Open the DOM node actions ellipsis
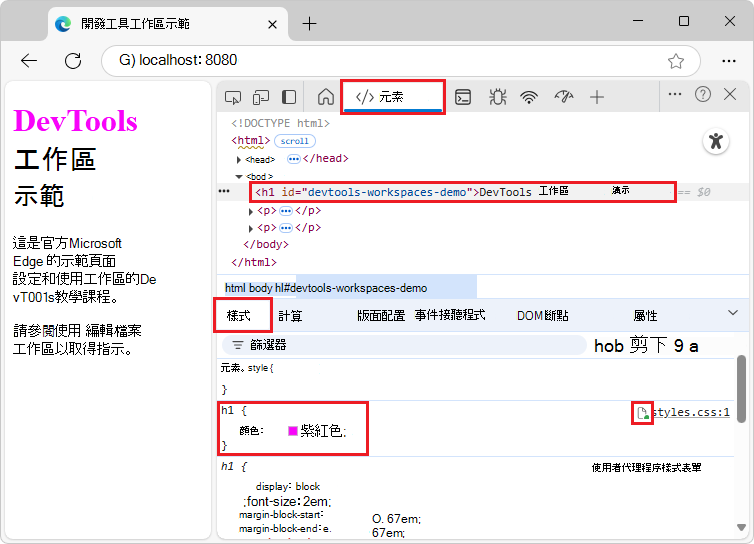754x544 pixels. (224, 191)
